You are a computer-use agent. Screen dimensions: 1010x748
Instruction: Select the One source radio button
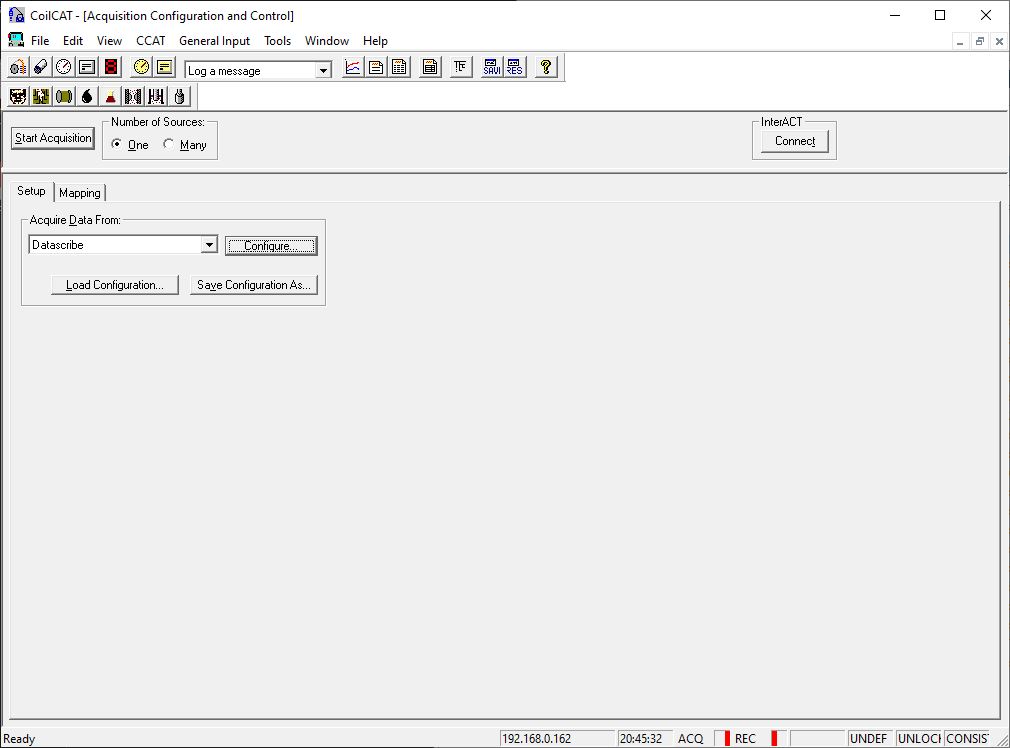tap(117, 145)
